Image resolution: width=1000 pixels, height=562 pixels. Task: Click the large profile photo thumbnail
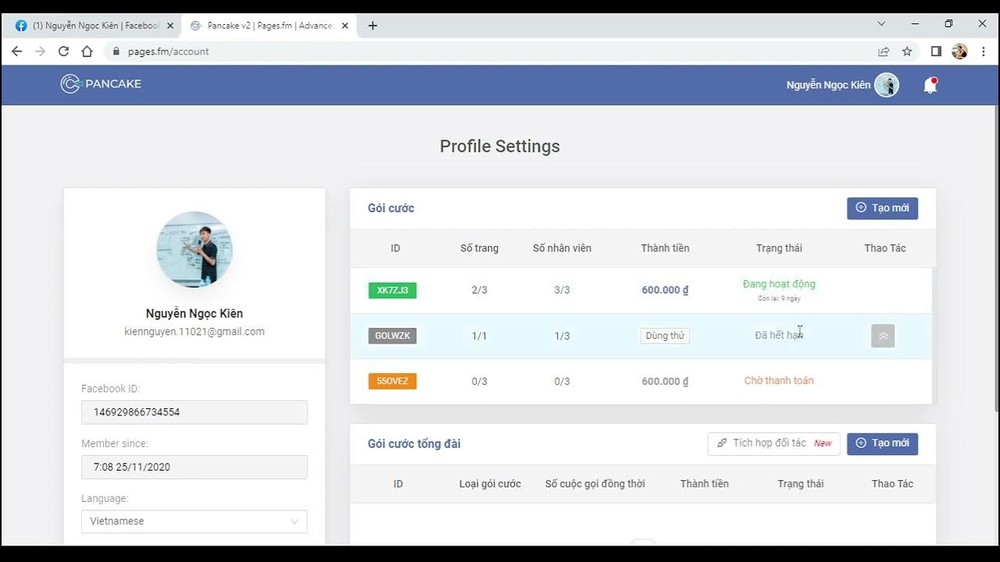click(194, 249)
